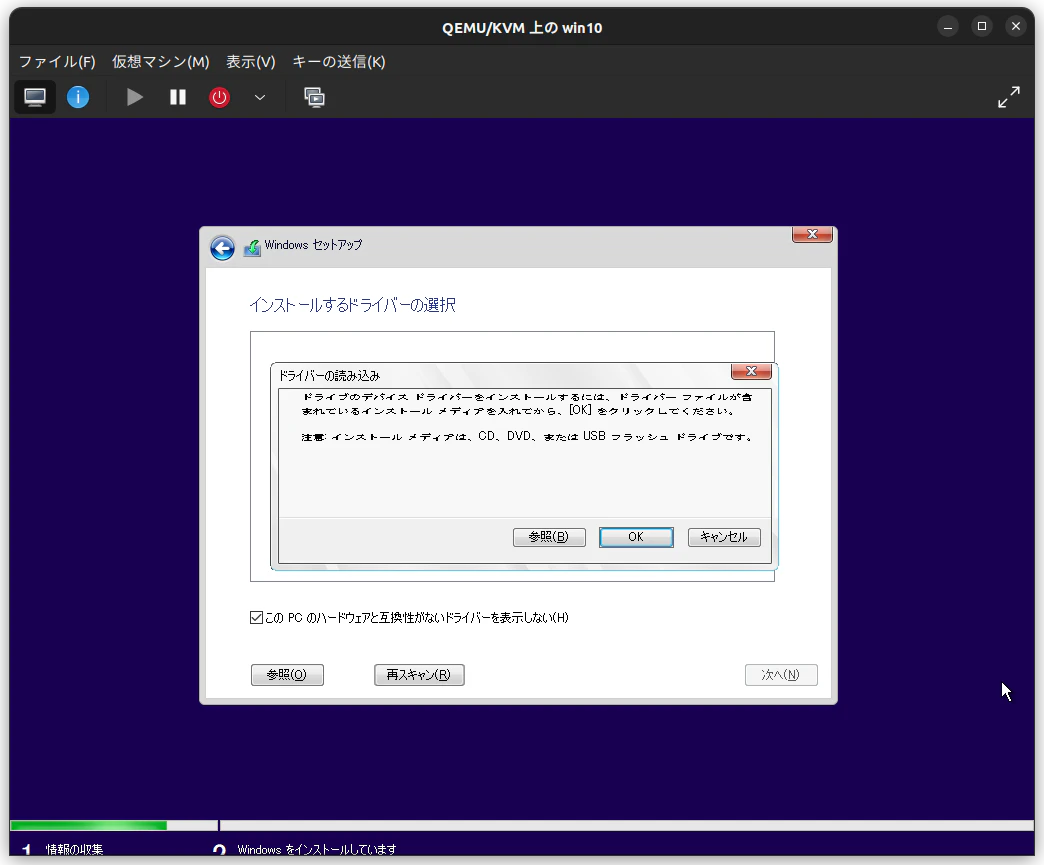This screenshot has height=865, width=1044.
Task: Pause the virtual machine
Action: tap(177, 97)
